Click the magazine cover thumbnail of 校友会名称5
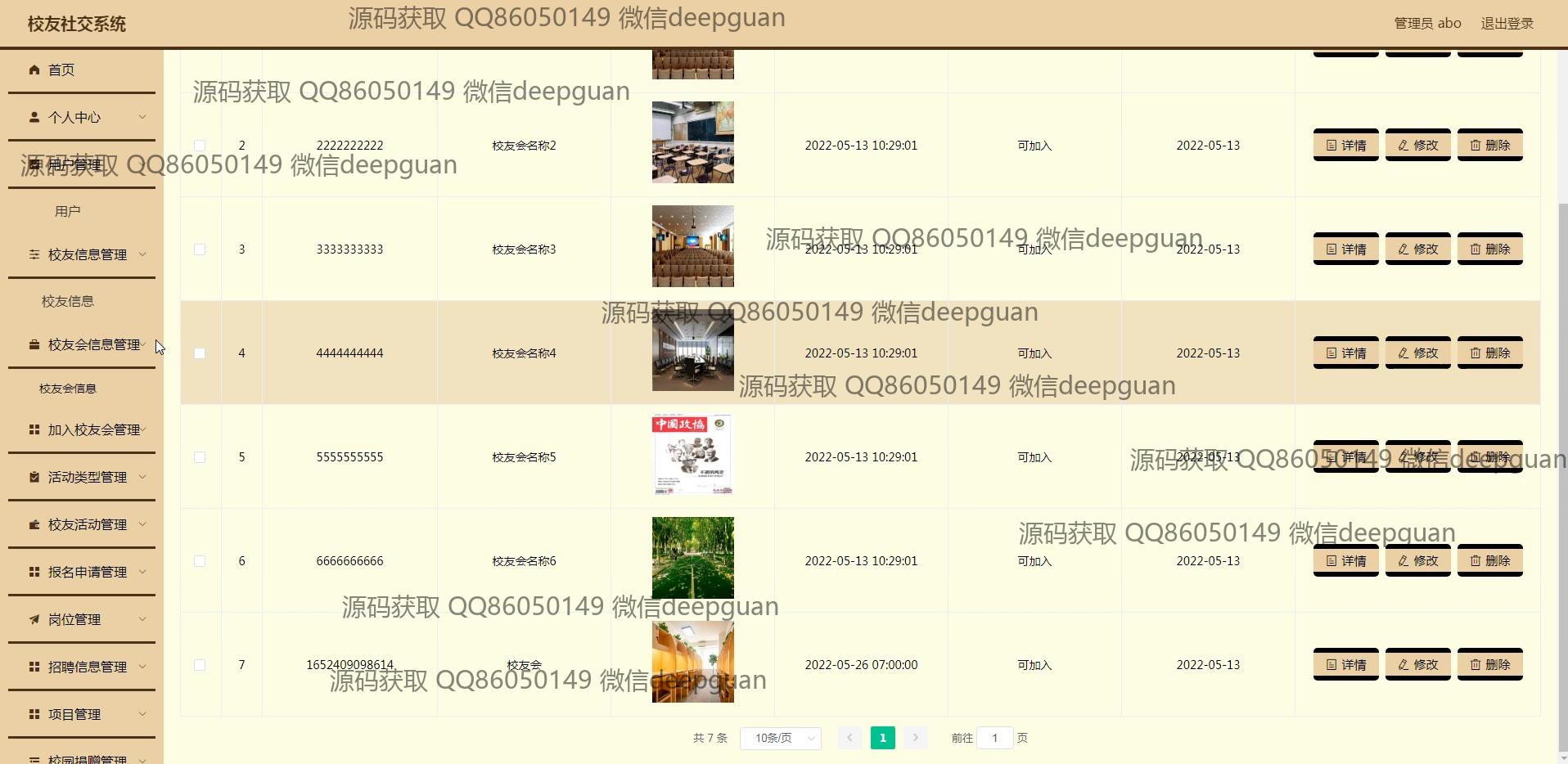 point(693,454)
